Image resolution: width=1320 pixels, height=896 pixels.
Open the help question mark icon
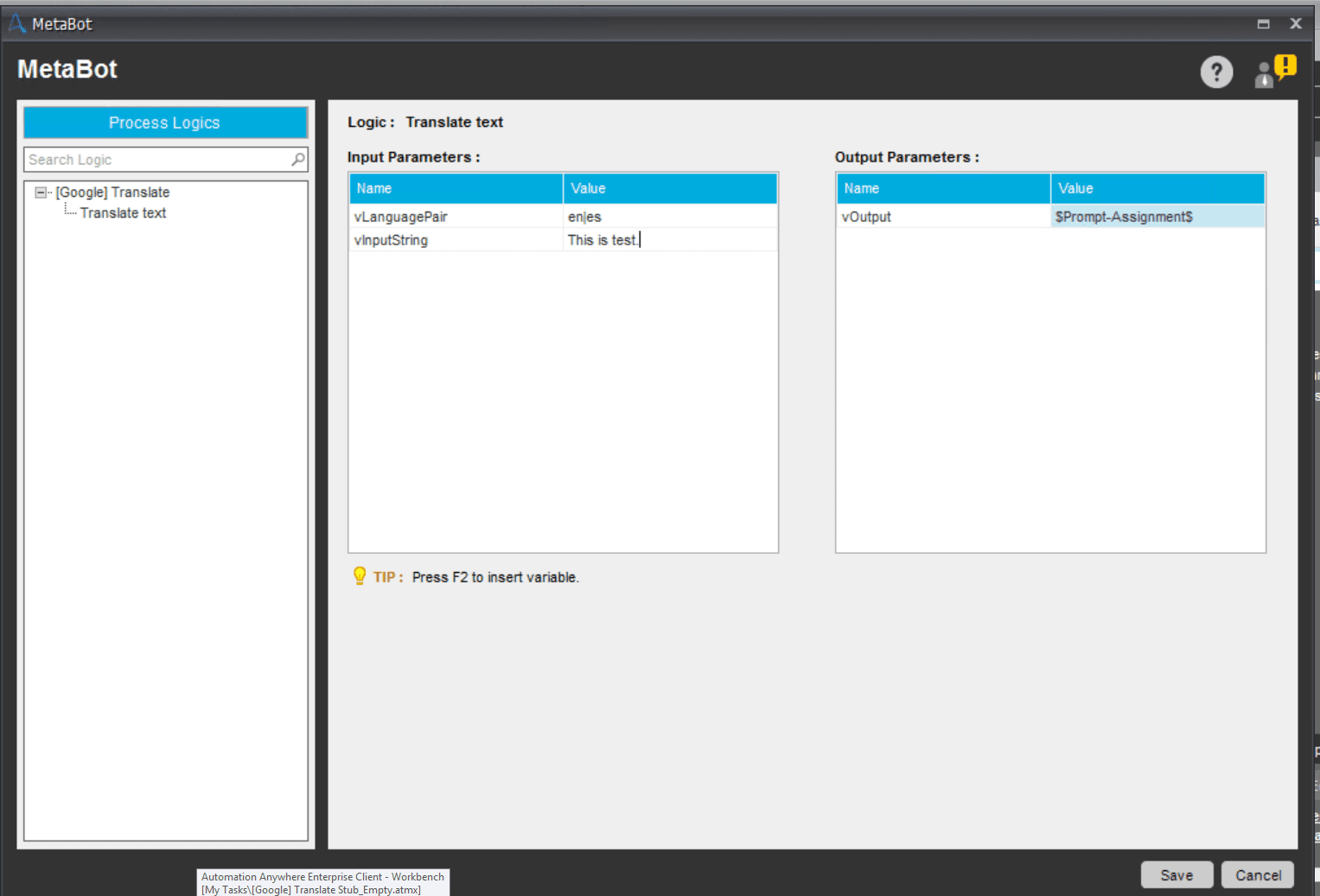coord(1216,72)
